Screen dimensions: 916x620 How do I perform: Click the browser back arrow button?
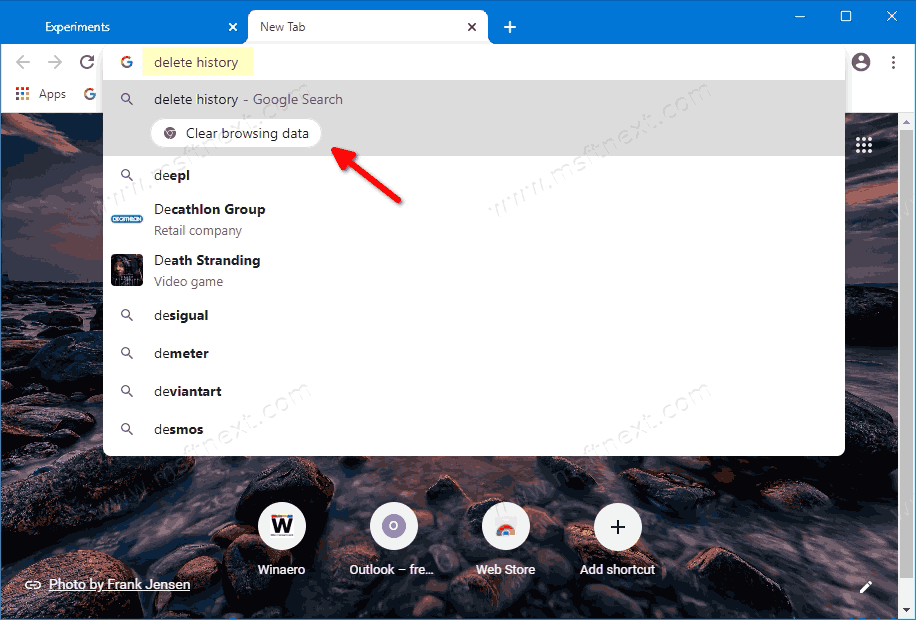[x=23, y=62]
